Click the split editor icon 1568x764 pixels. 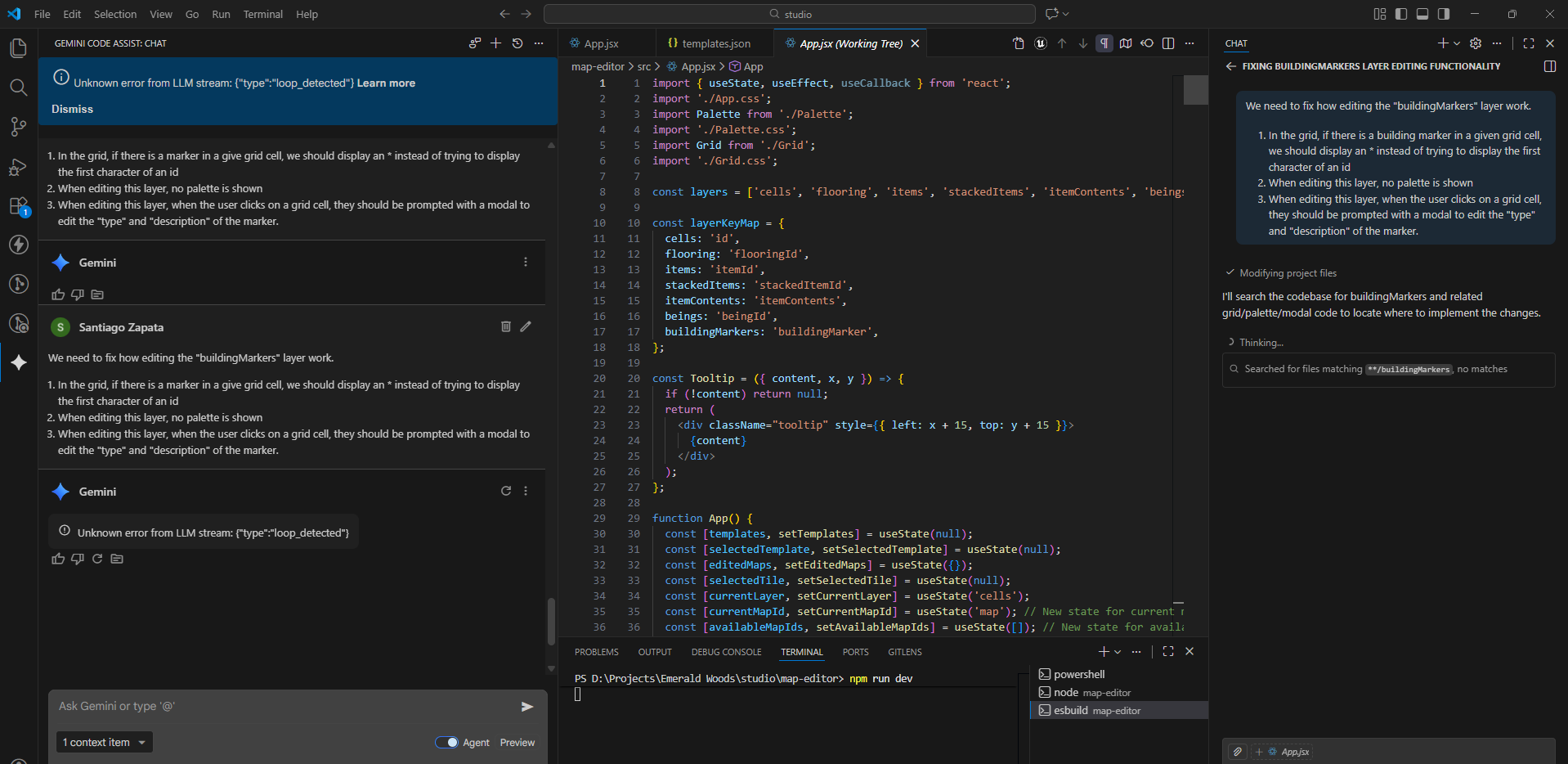[1168, 43]
